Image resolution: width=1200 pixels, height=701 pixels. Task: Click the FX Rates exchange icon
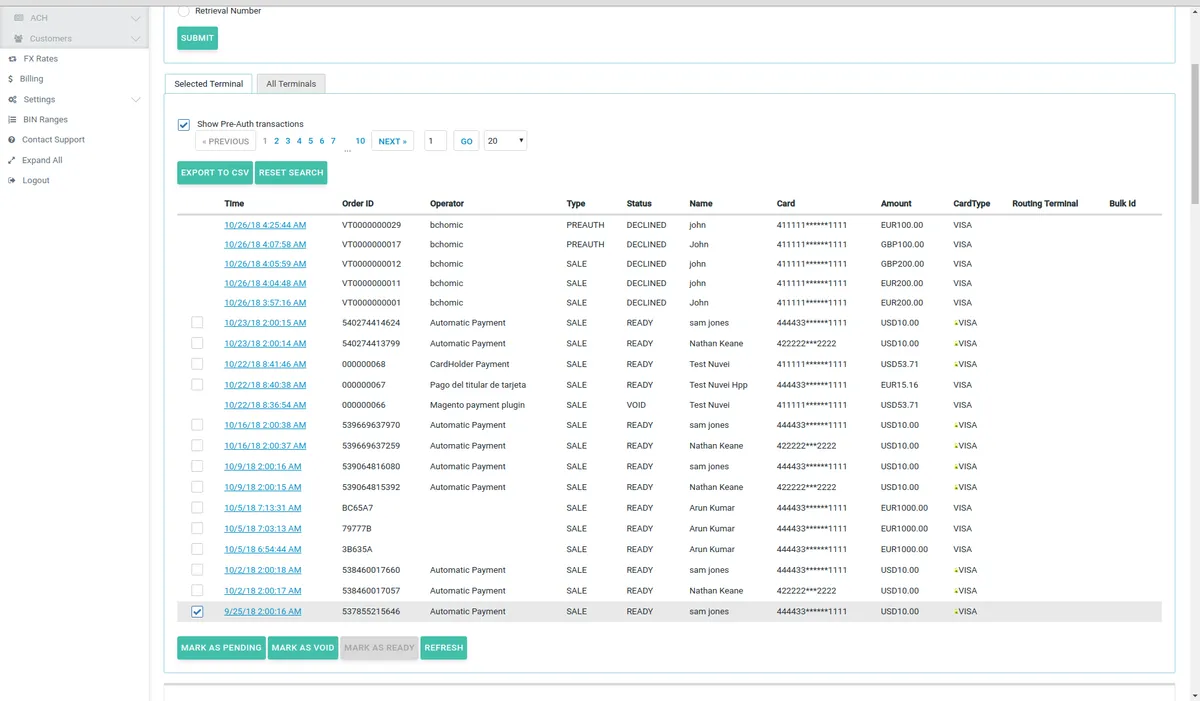[x=12, y=59]
